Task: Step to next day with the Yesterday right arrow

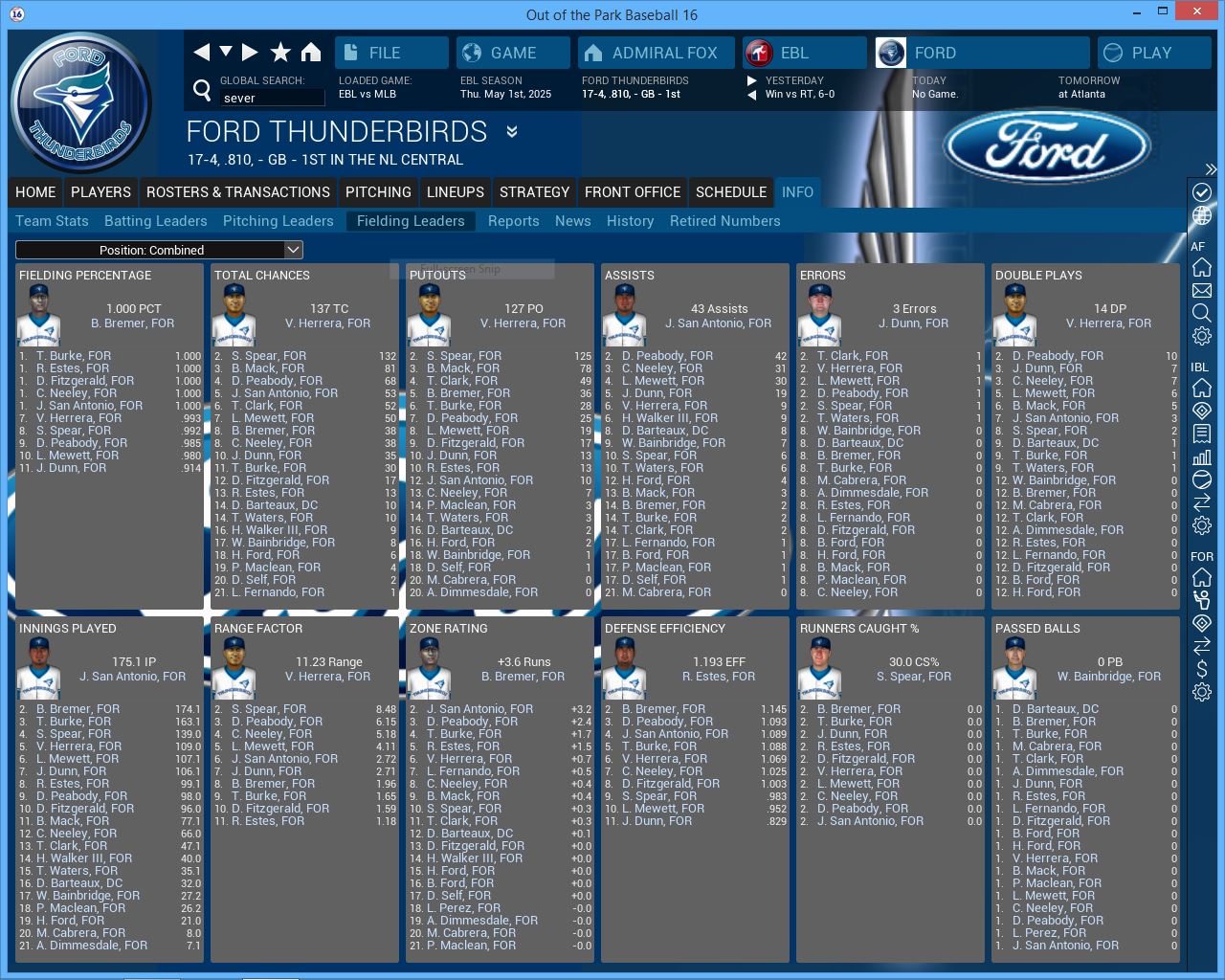Action: tap(752, 80)
